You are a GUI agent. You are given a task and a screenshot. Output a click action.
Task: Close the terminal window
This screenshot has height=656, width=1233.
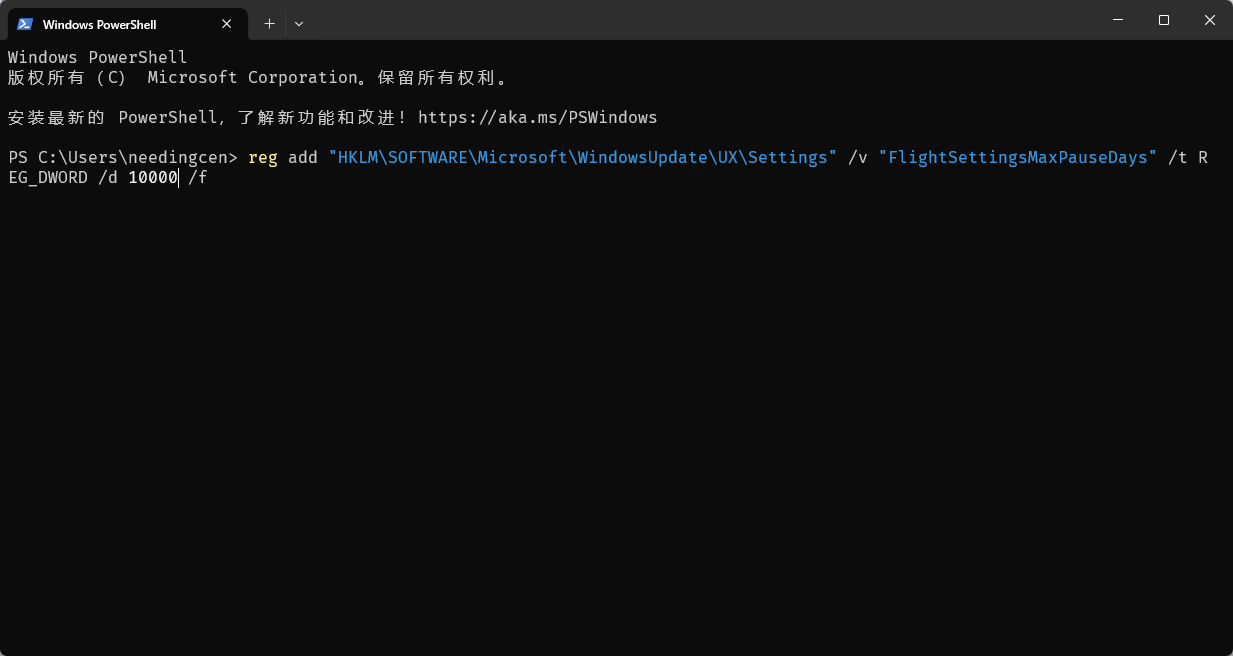coord(1210,20)
